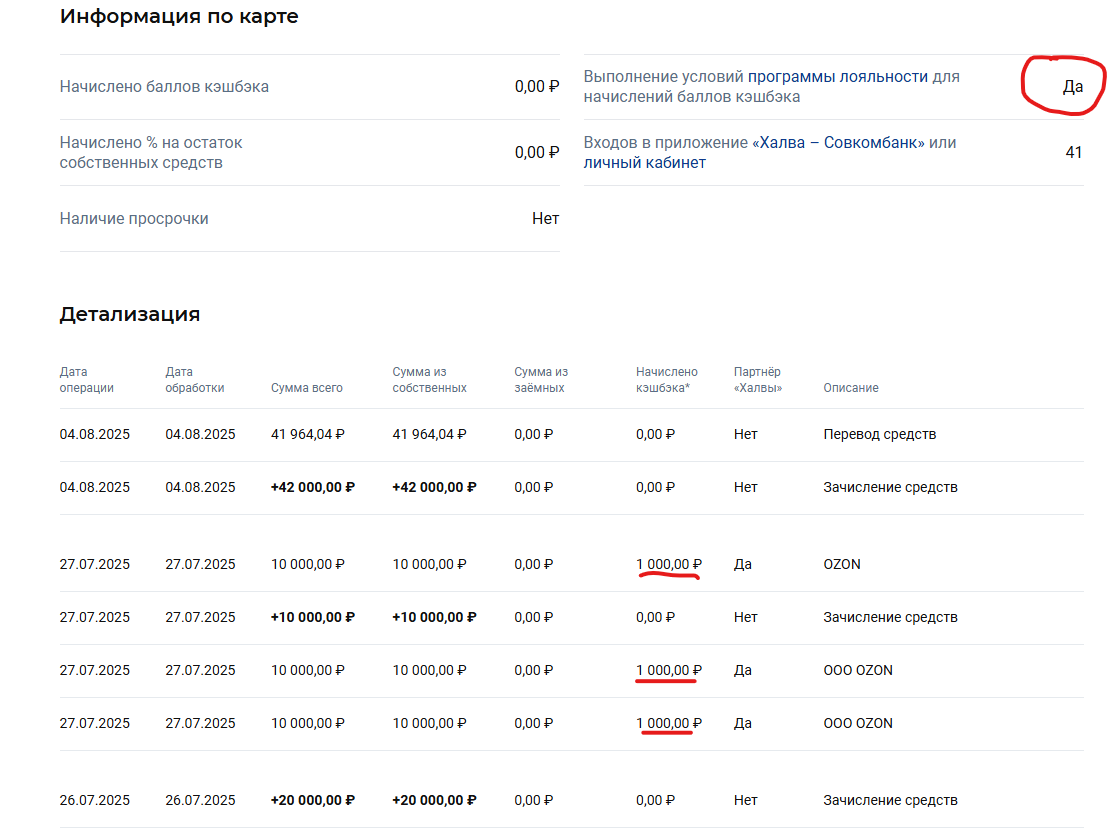Select the «Дата операции» column header
Viewport: 1118px width, 835px height.
point(87,380)
